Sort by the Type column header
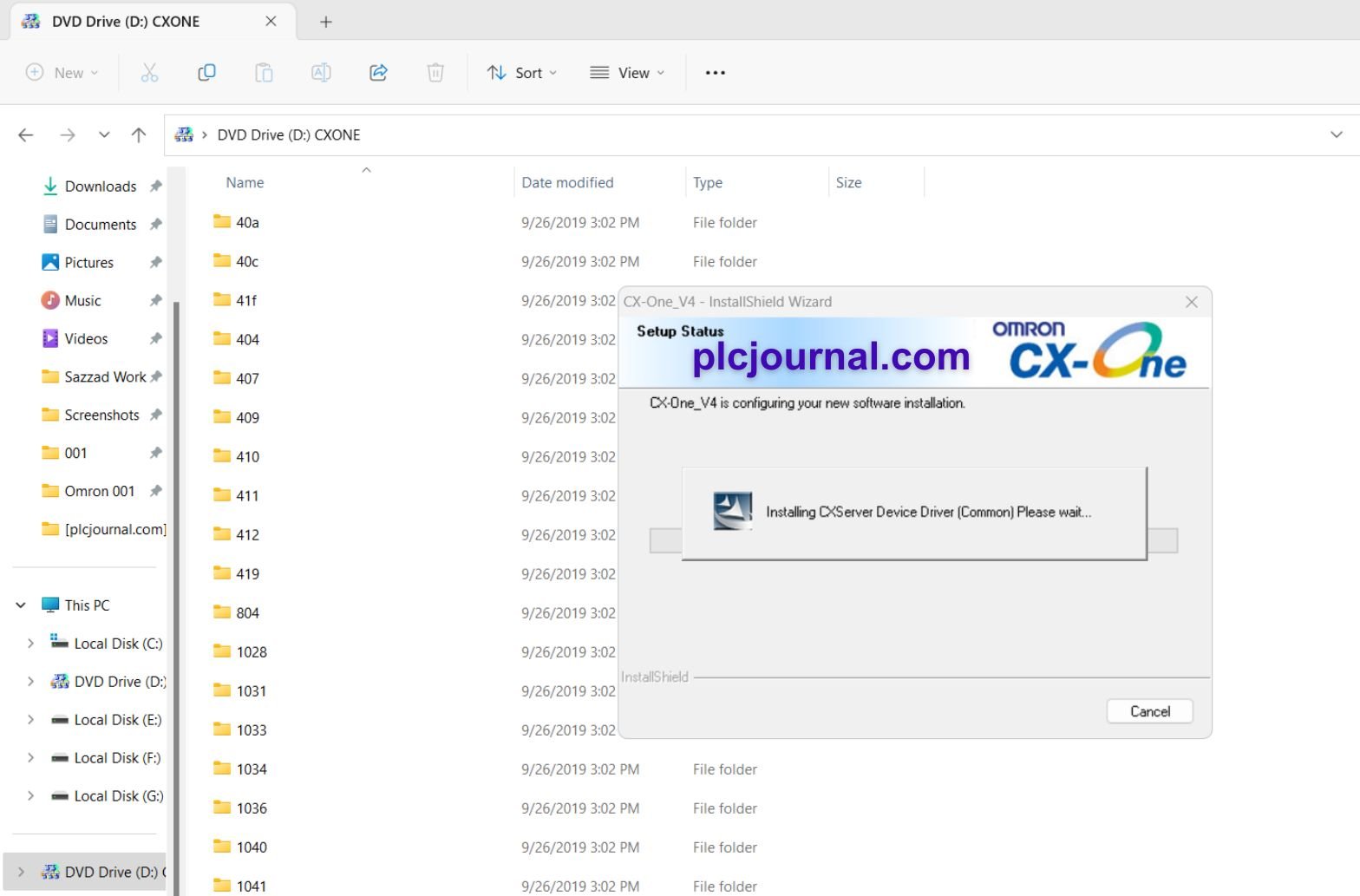This screenshot has width=1360, height=896. (708, 183)
